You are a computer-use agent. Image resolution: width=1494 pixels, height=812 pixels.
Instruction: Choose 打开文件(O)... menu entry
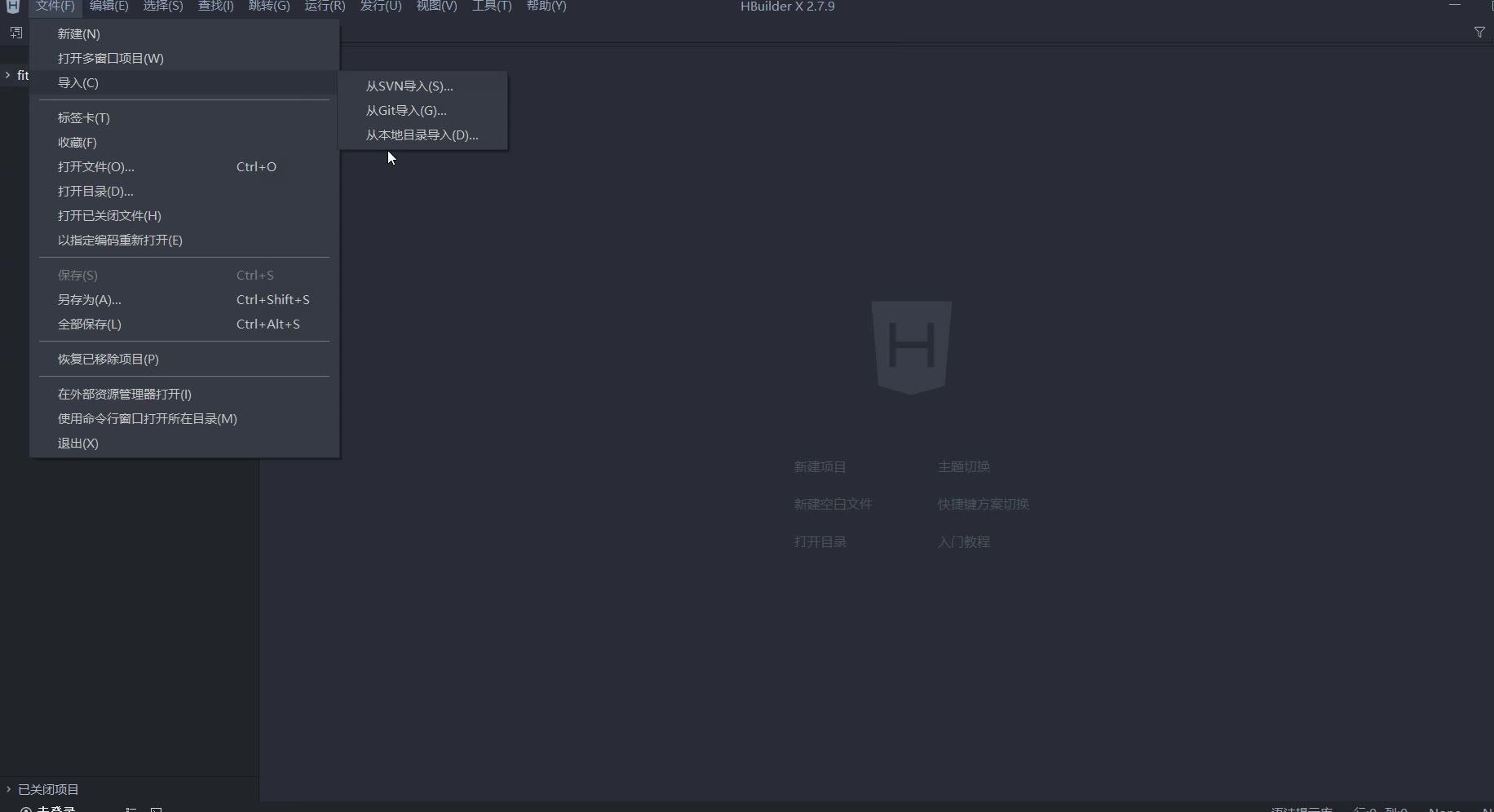184,167
